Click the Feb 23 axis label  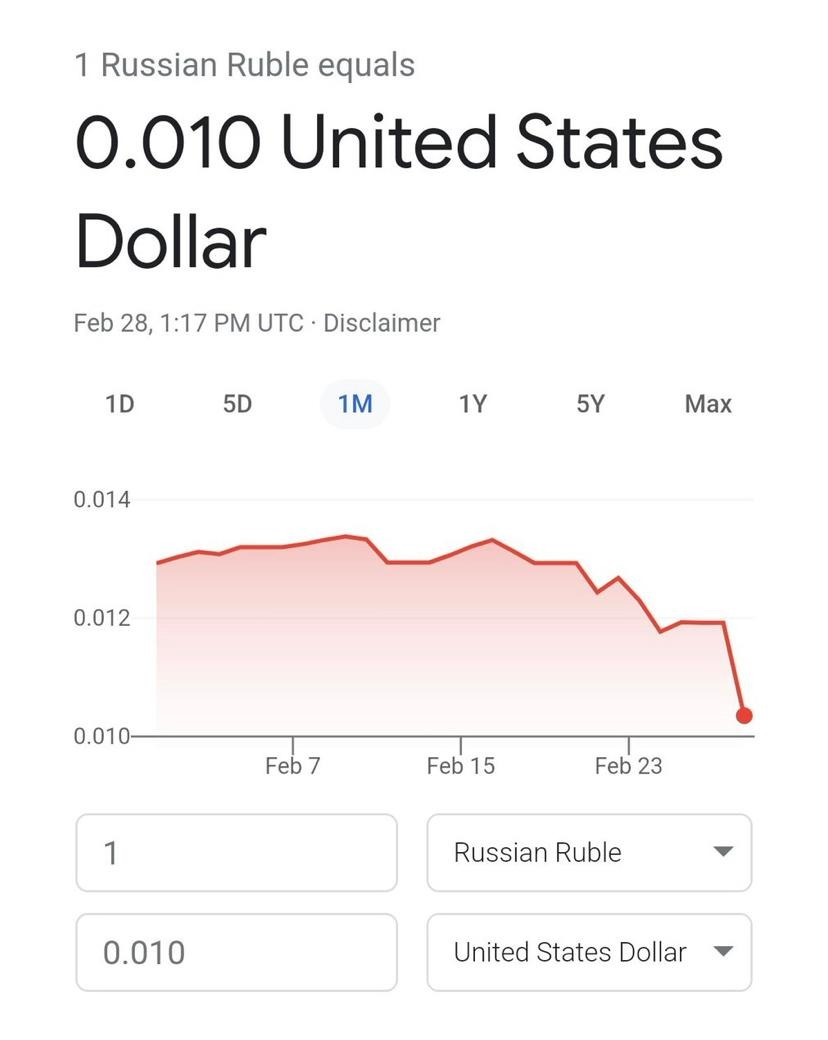[x=628, y=766]
